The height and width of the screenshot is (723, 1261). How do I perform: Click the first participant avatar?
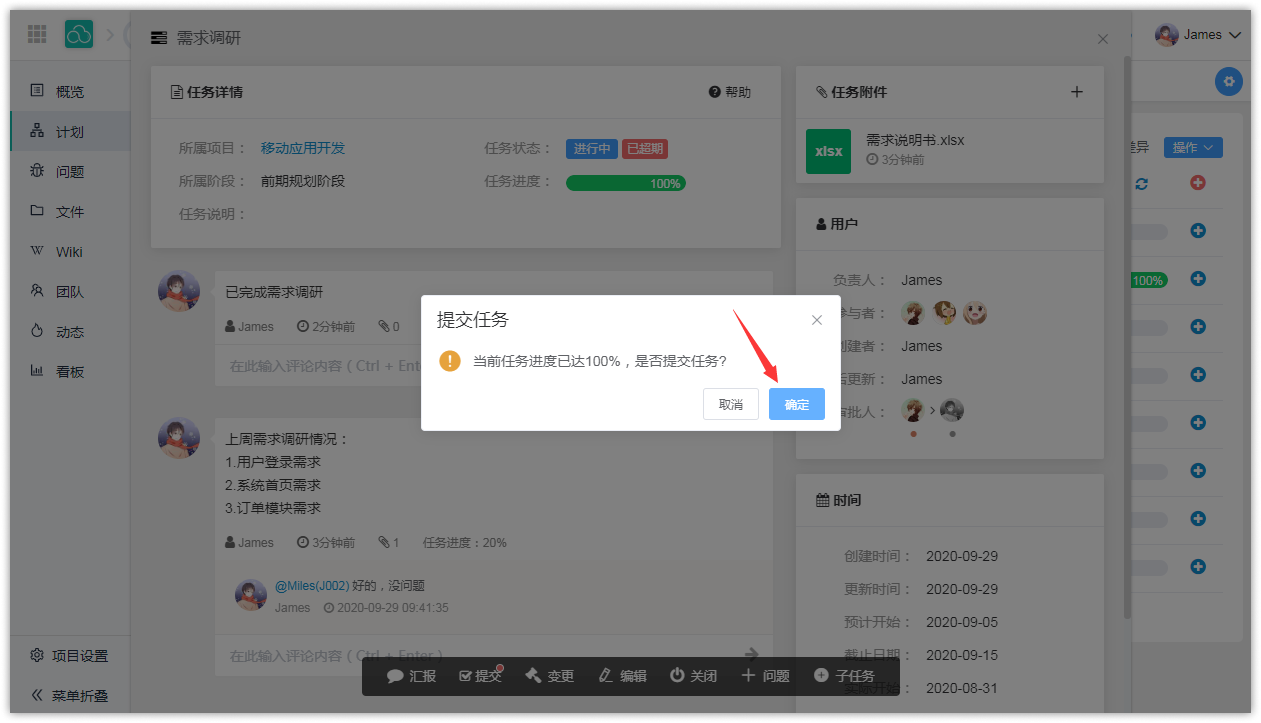913,313
